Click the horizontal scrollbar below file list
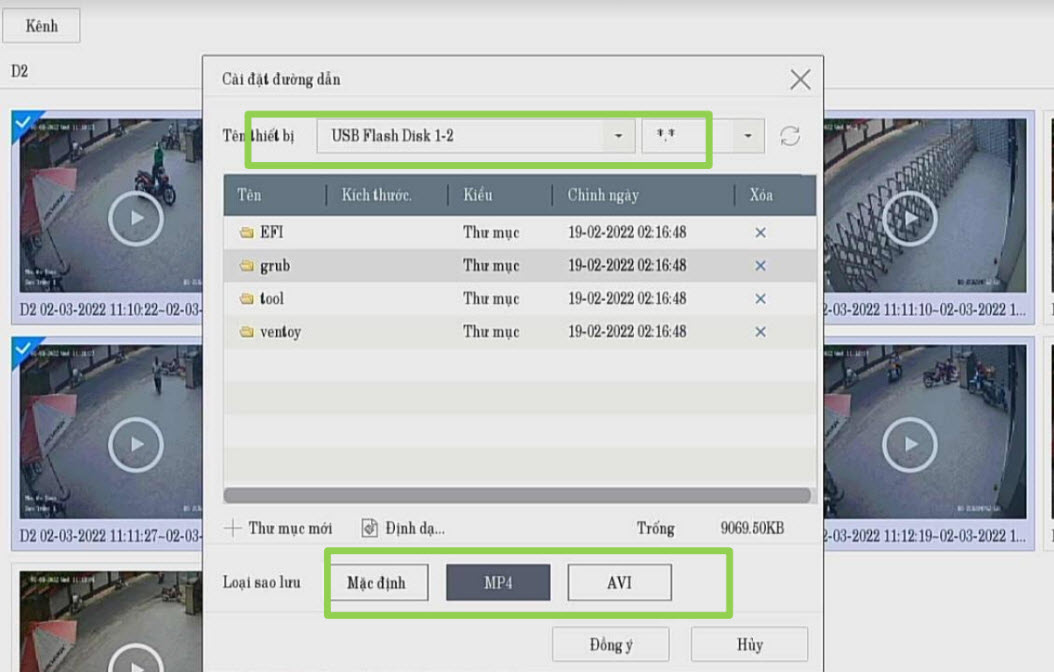The width and height of the screenshot is (1054, 672). point(516,495)
